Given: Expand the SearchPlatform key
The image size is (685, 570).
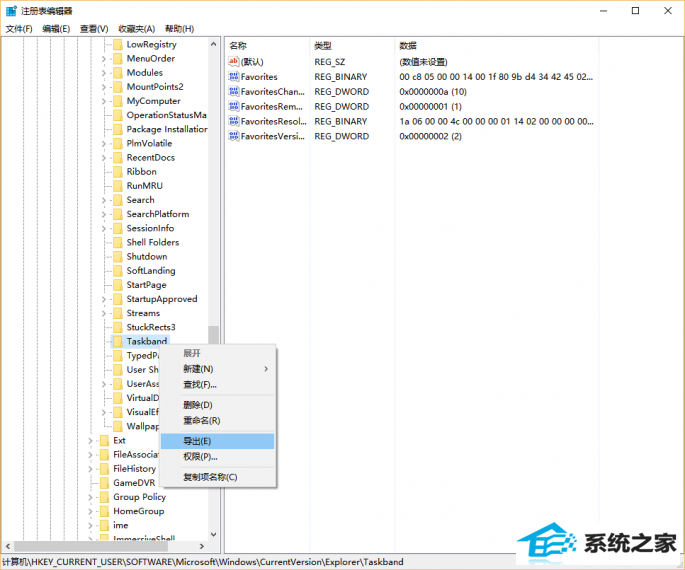Looking at the screenshot, I should point(104,214).
